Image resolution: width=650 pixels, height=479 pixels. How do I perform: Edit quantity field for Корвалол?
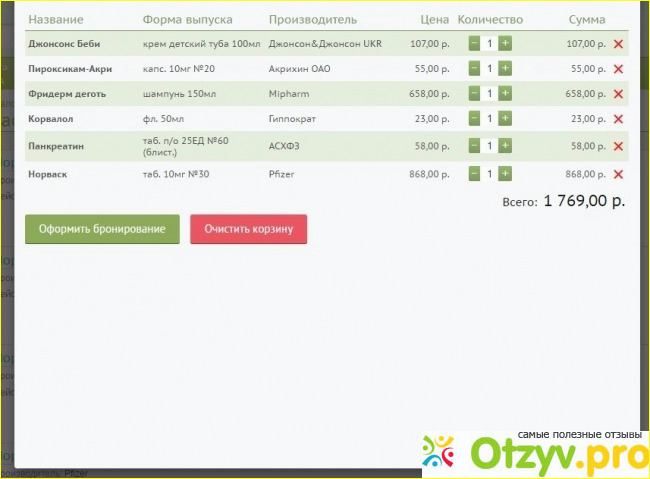[490, 119]
